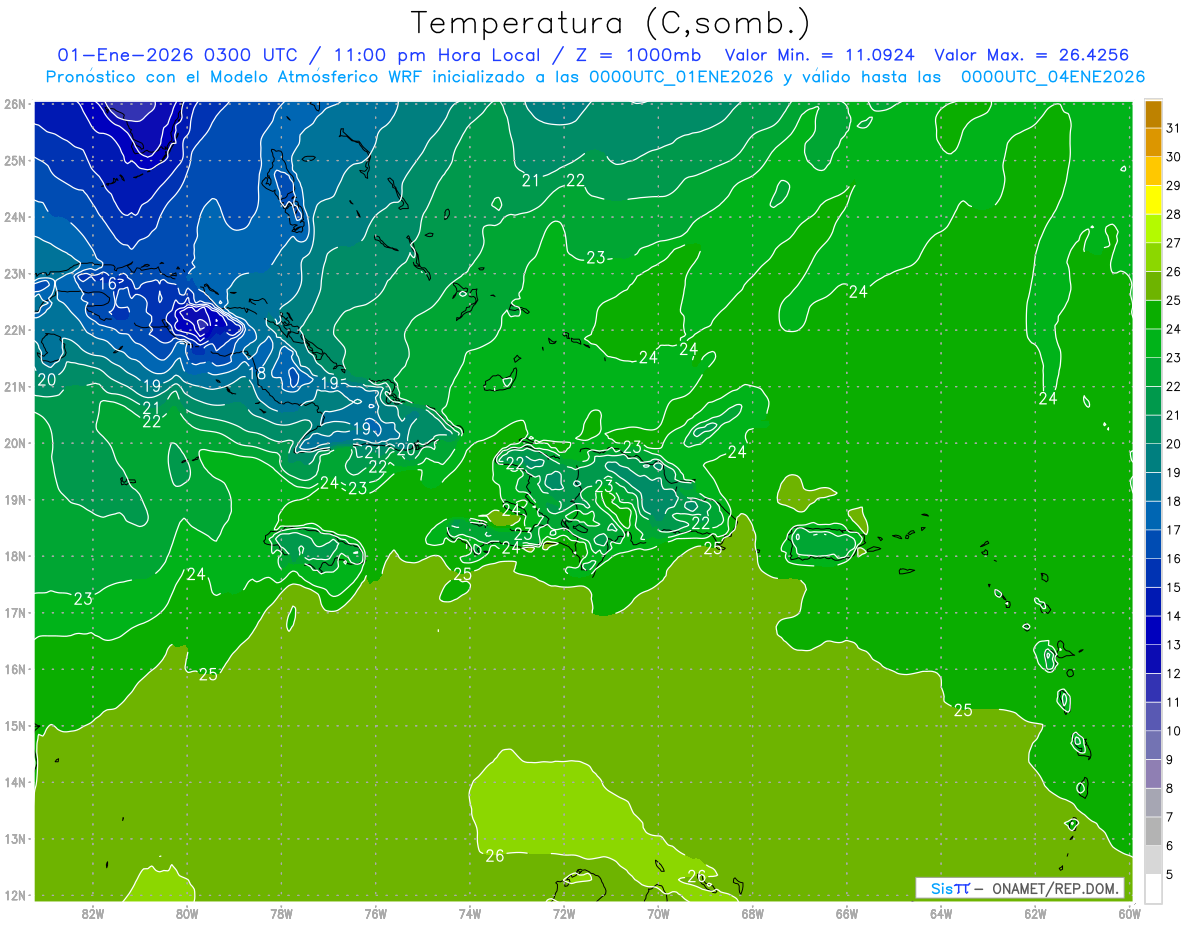
Task: Pick the gray swatch between 6 and 7
Action: pos(1153,831)
